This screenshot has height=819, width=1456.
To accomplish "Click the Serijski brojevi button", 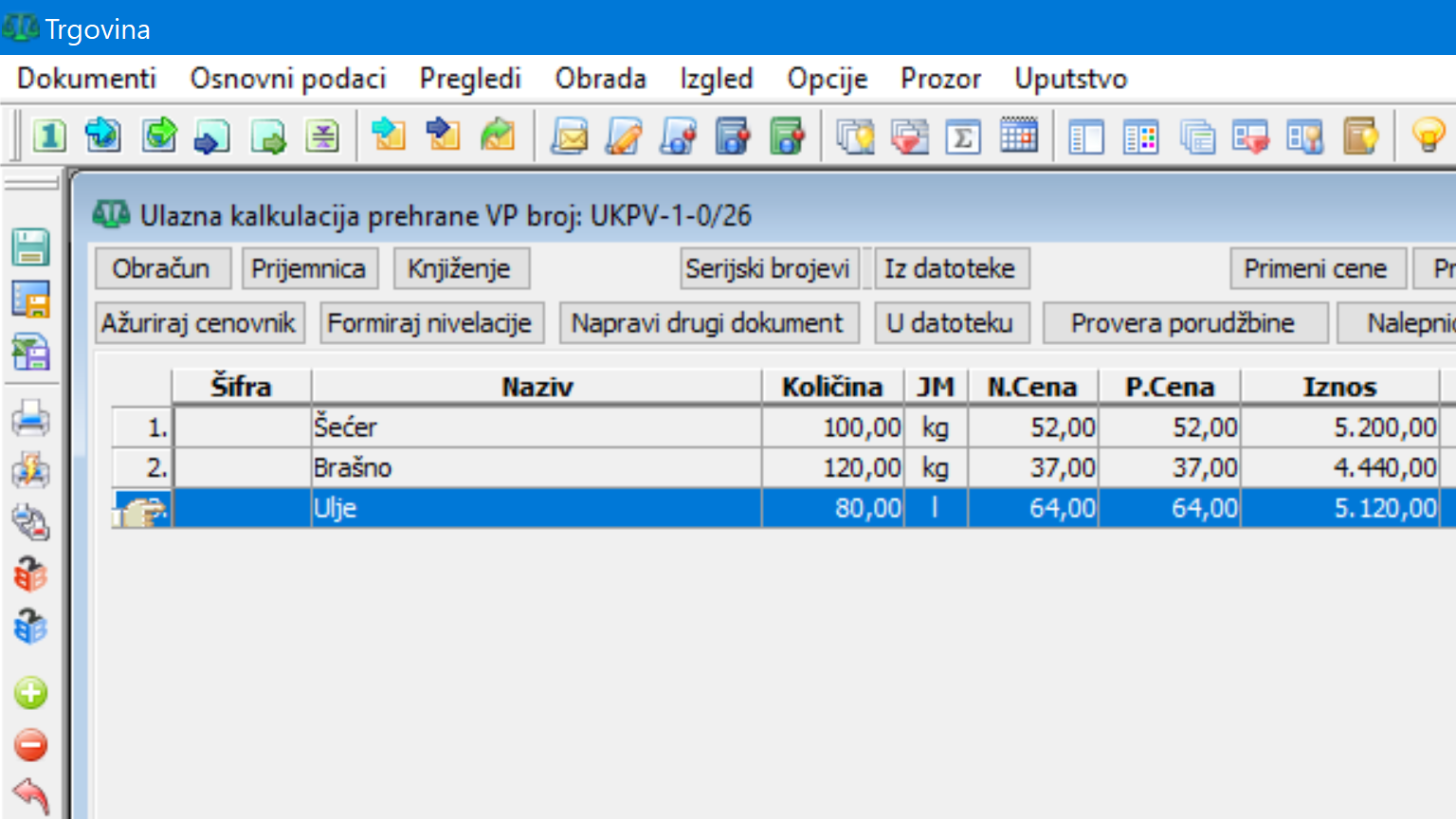I will [768, 268].
